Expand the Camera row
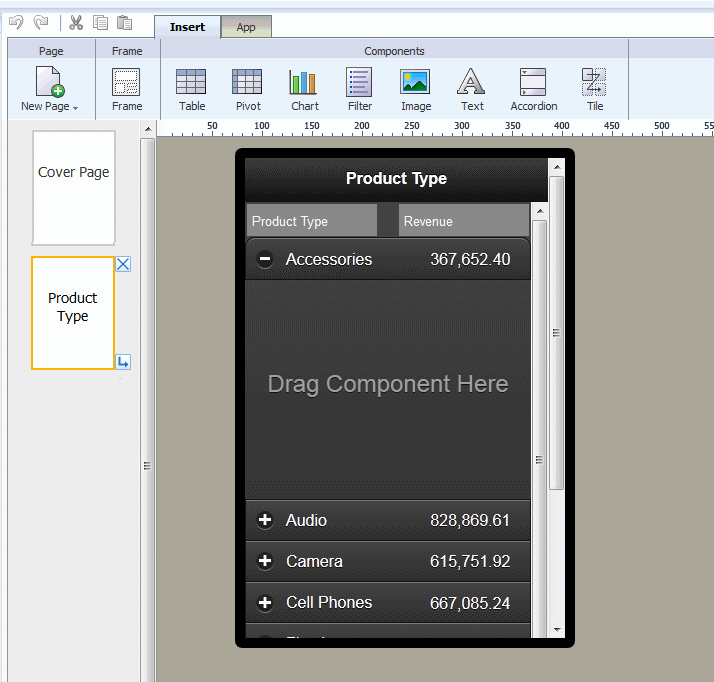 point(265,561)
